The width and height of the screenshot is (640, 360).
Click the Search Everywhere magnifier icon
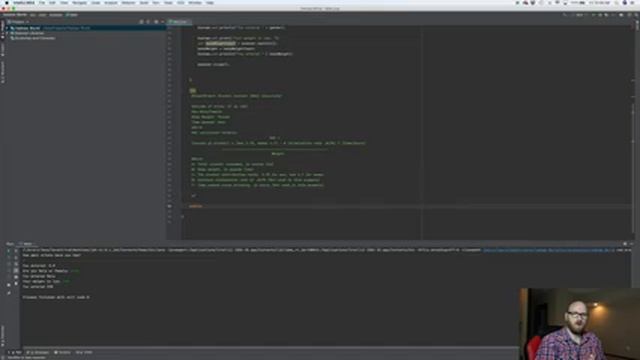pos(635,15)
